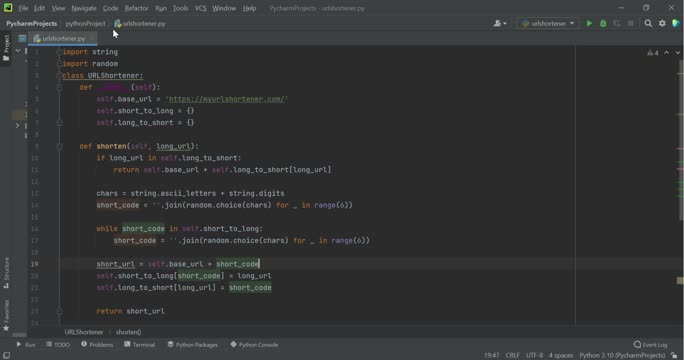Open the user account icon in toolbar
The height and width of the screenshot is (360, 684).
click(x=500, y=24)
